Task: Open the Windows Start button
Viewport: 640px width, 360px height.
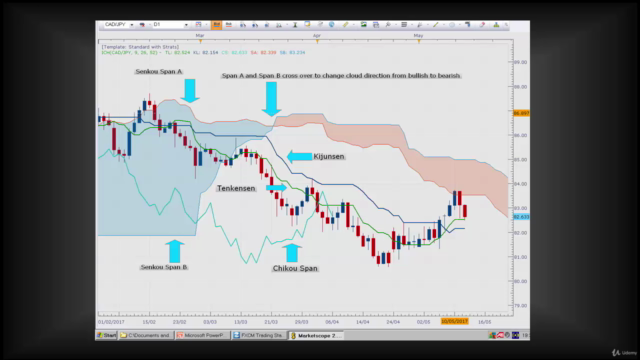Action: 107,336
